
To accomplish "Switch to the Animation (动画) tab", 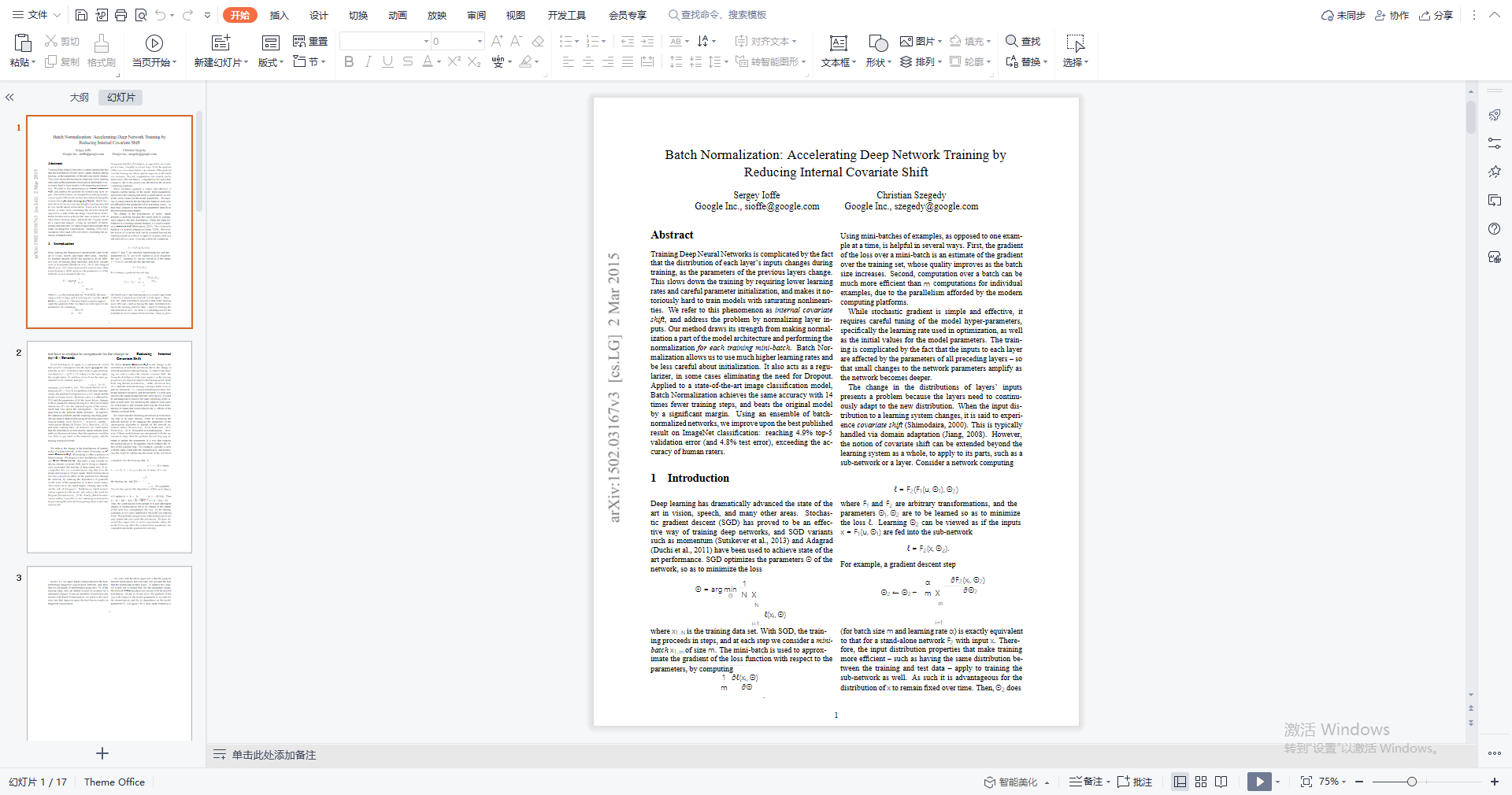I will pyautogui.click(x=398, y=15).
